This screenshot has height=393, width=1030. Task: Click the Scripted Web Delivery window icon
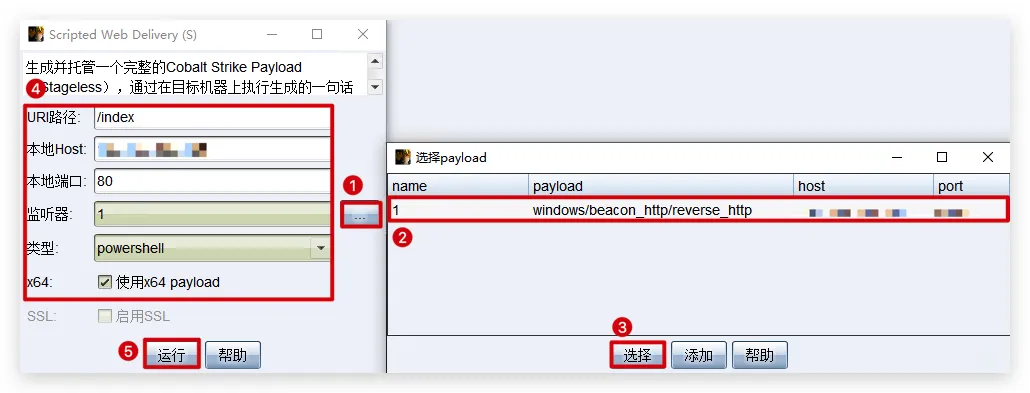[35, 34]
